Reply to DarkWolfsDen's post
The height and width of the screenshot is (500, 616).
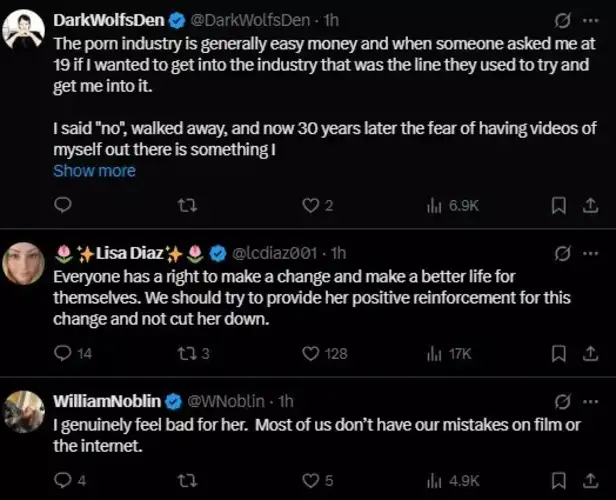62,205
